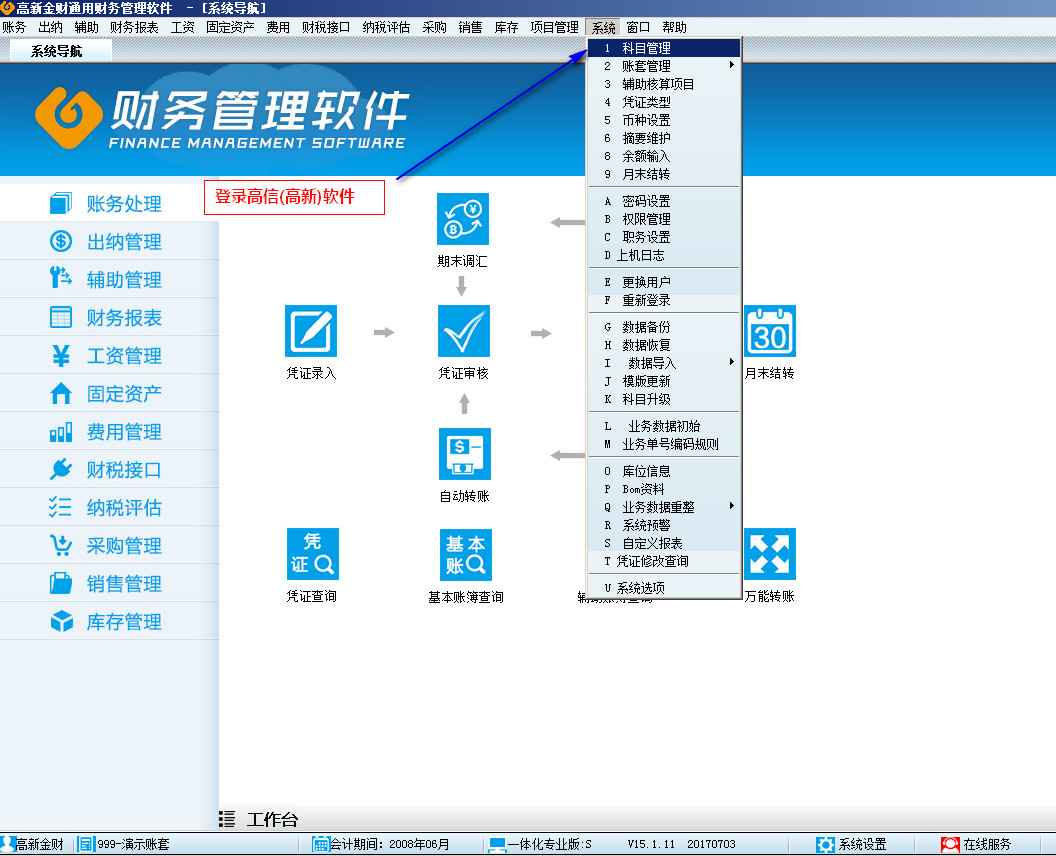
Task: Open the 财务报表 menu in the menu bar
Action: 134,27
